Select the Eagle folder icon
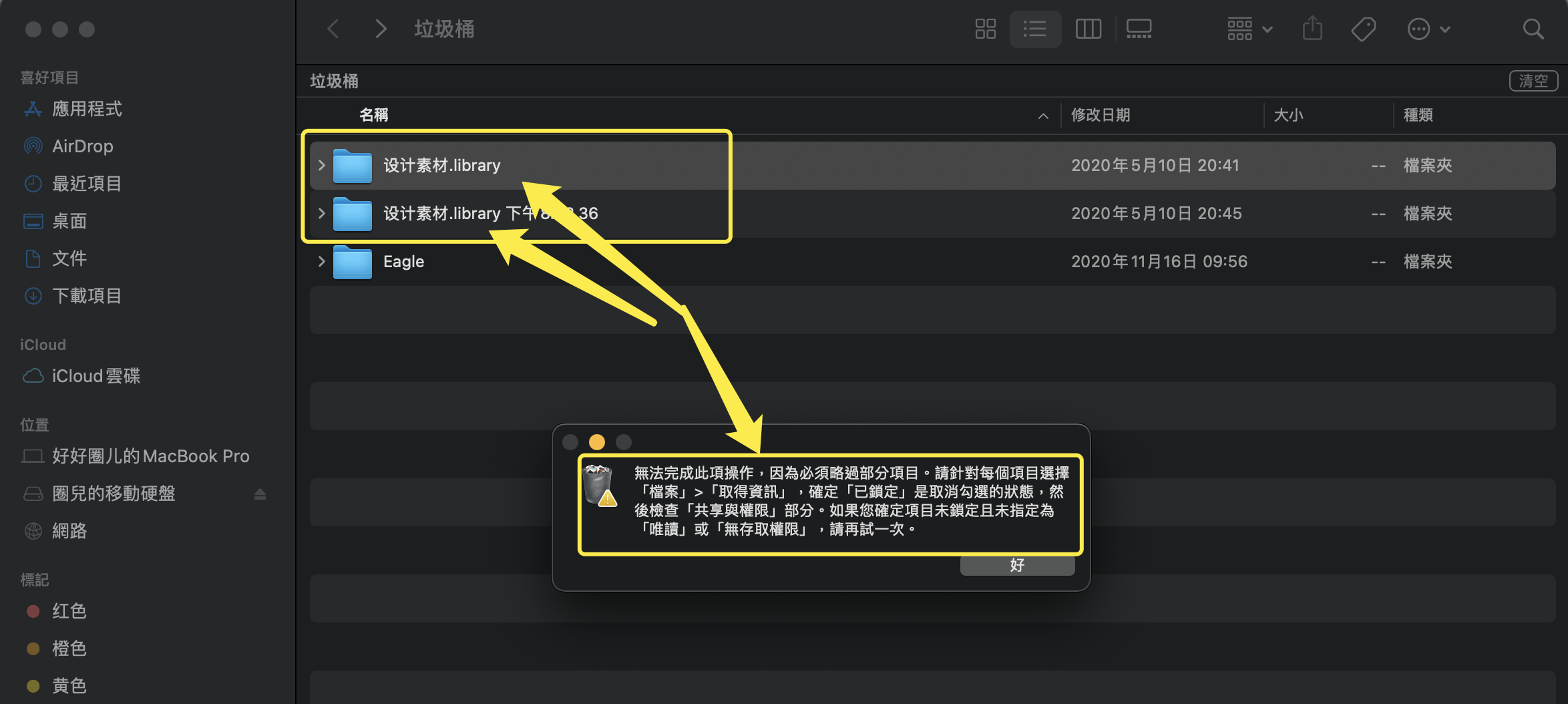The width and height of the screenshot is (1568, 704). (353, 262)
